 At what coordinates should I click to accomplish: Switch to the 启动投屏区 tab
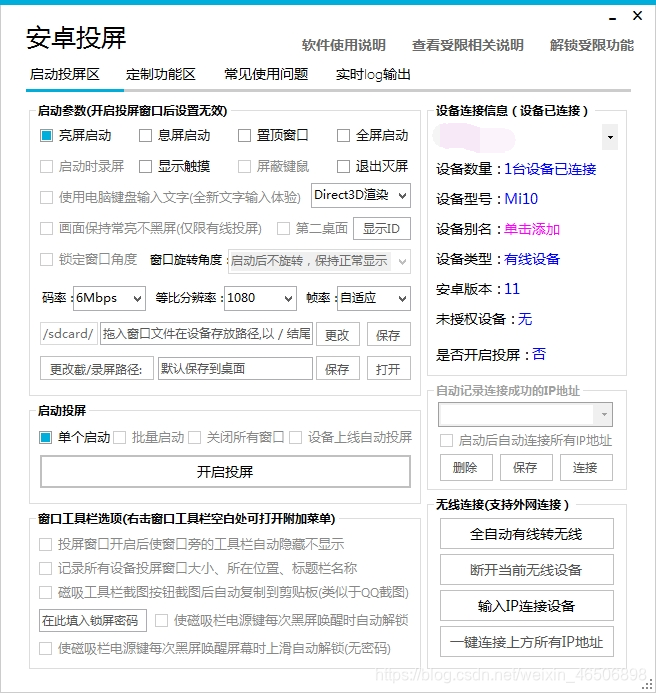[x=65, y=74]
